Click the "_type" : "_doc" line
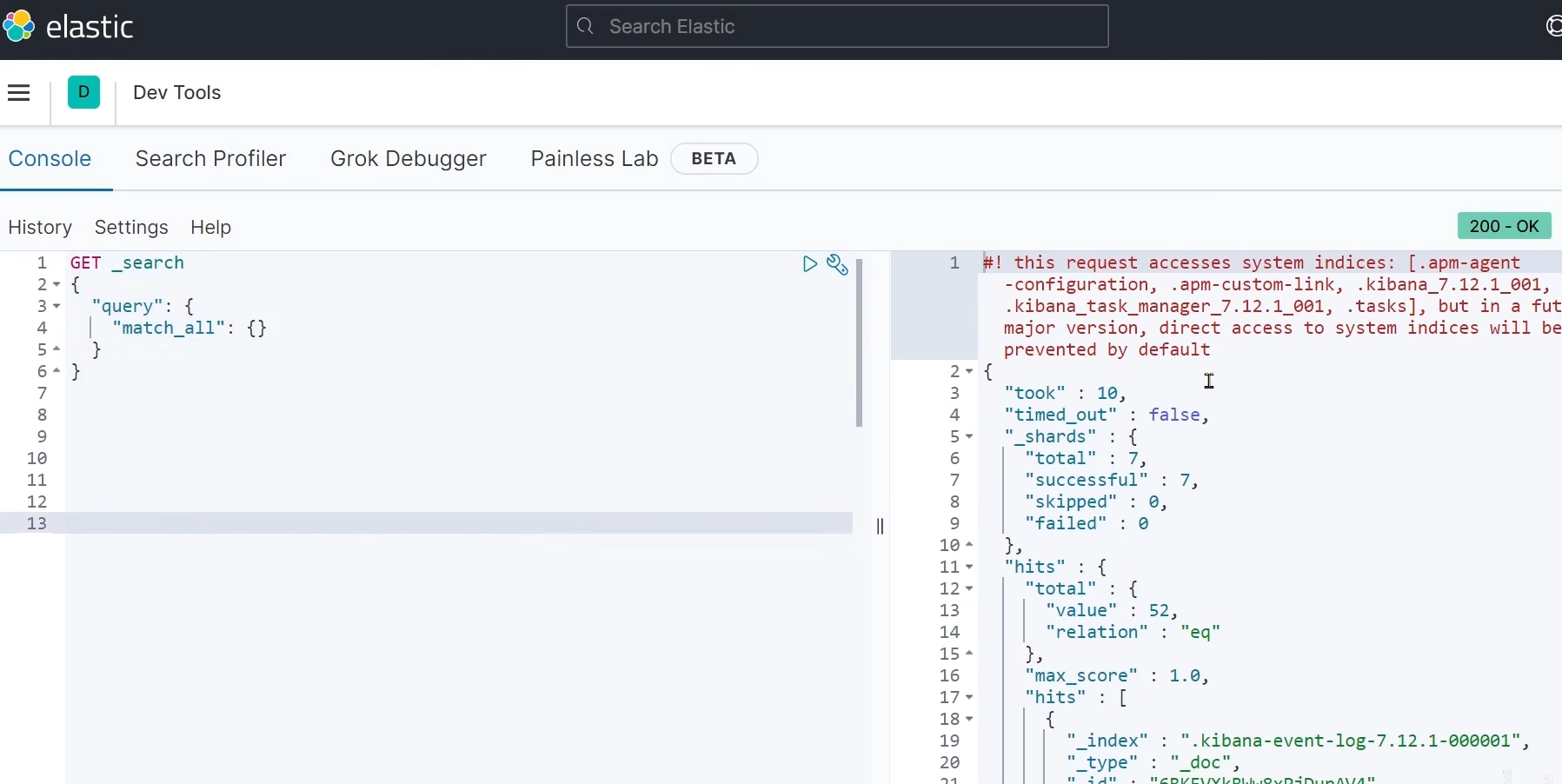 click(x=1154, y=763)
